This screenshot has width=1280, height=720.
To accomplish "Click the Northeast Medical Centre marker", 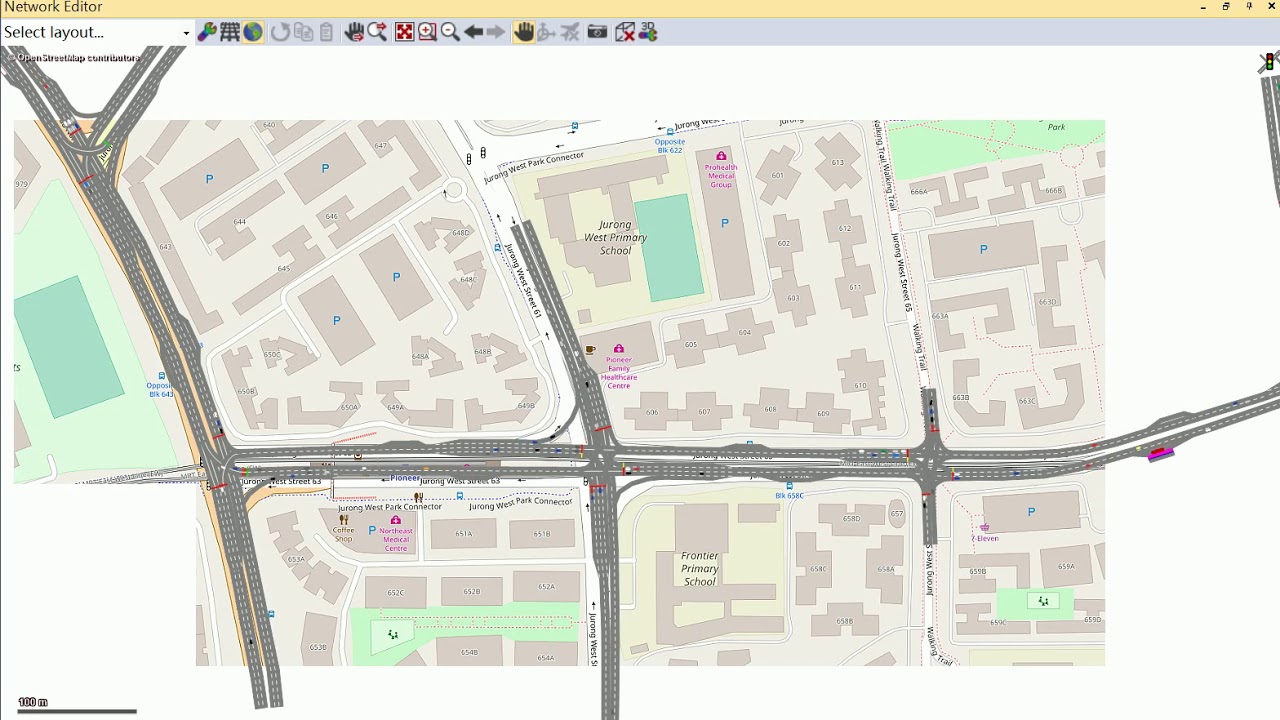I will pos(396,520).
